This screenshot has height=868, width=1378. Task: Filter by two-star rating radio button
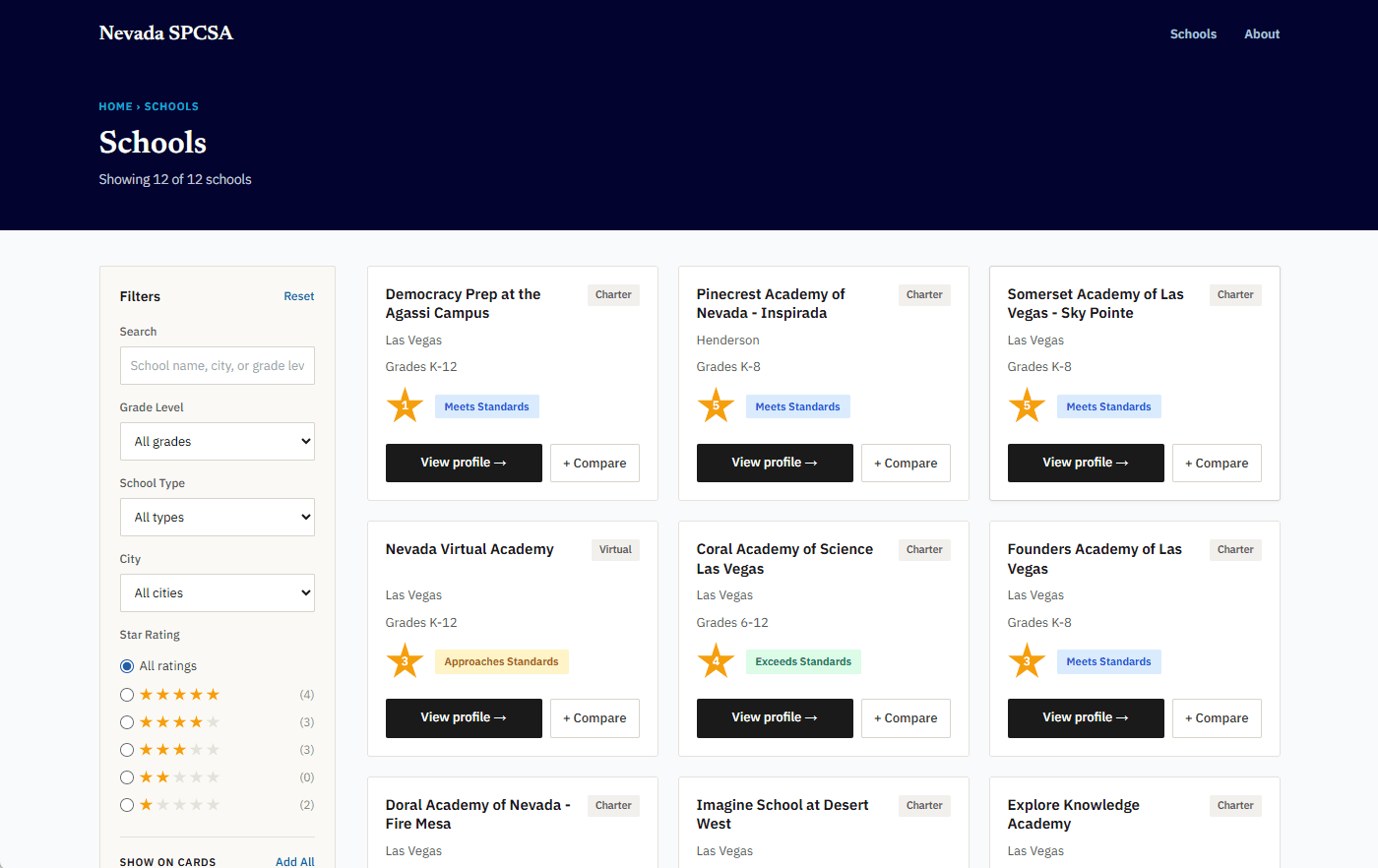click(x=127, y=777)
